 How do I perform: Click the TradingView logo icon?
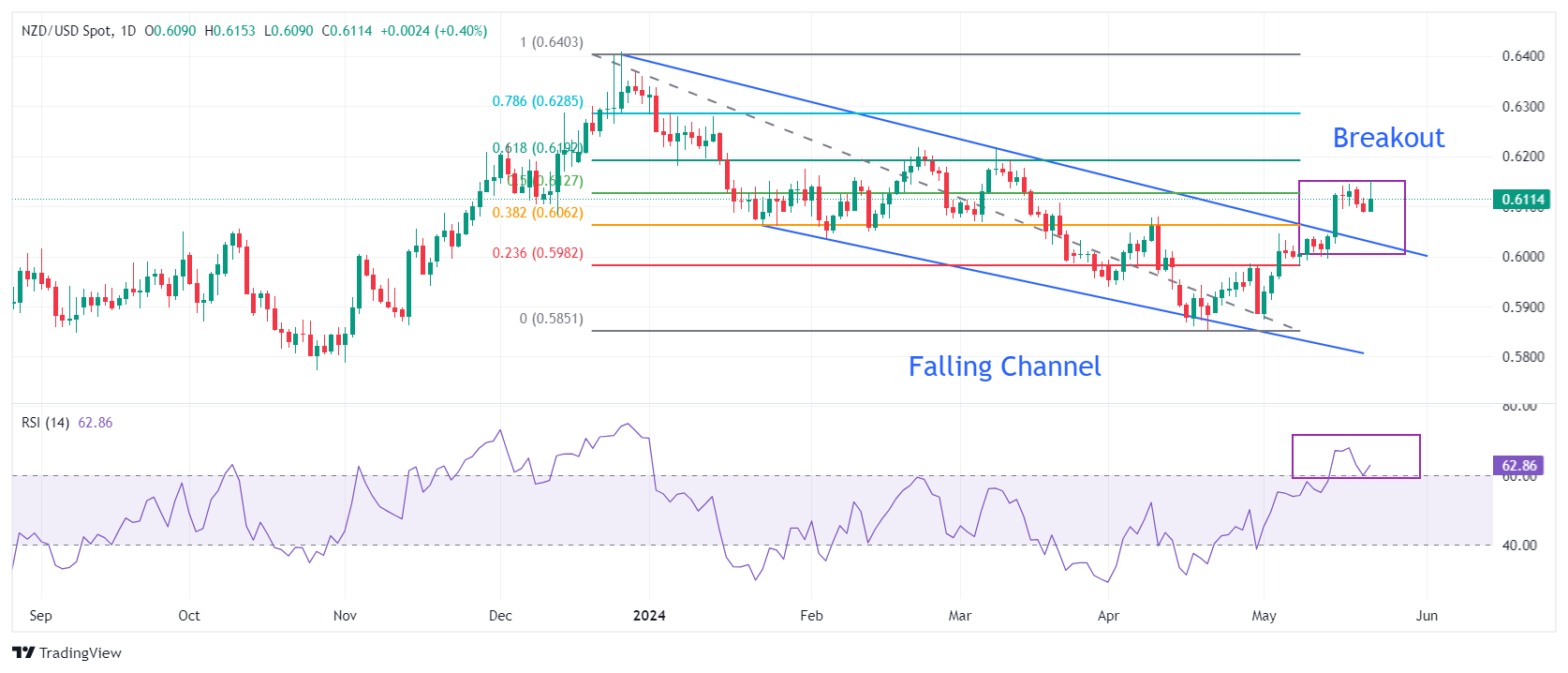[23, 652]
